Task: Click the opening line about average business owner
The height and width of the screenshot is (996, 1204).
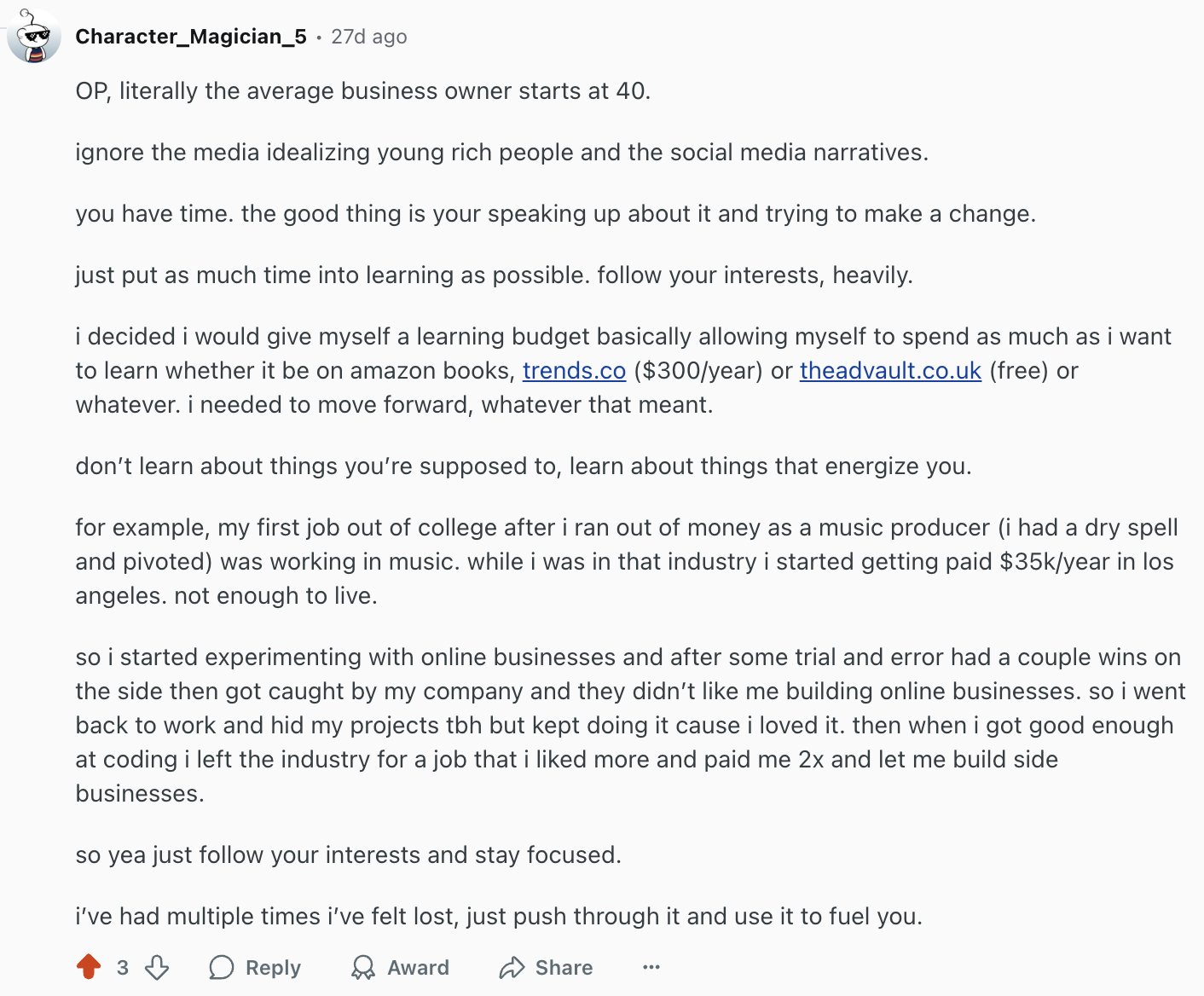Action: [363, 91]
